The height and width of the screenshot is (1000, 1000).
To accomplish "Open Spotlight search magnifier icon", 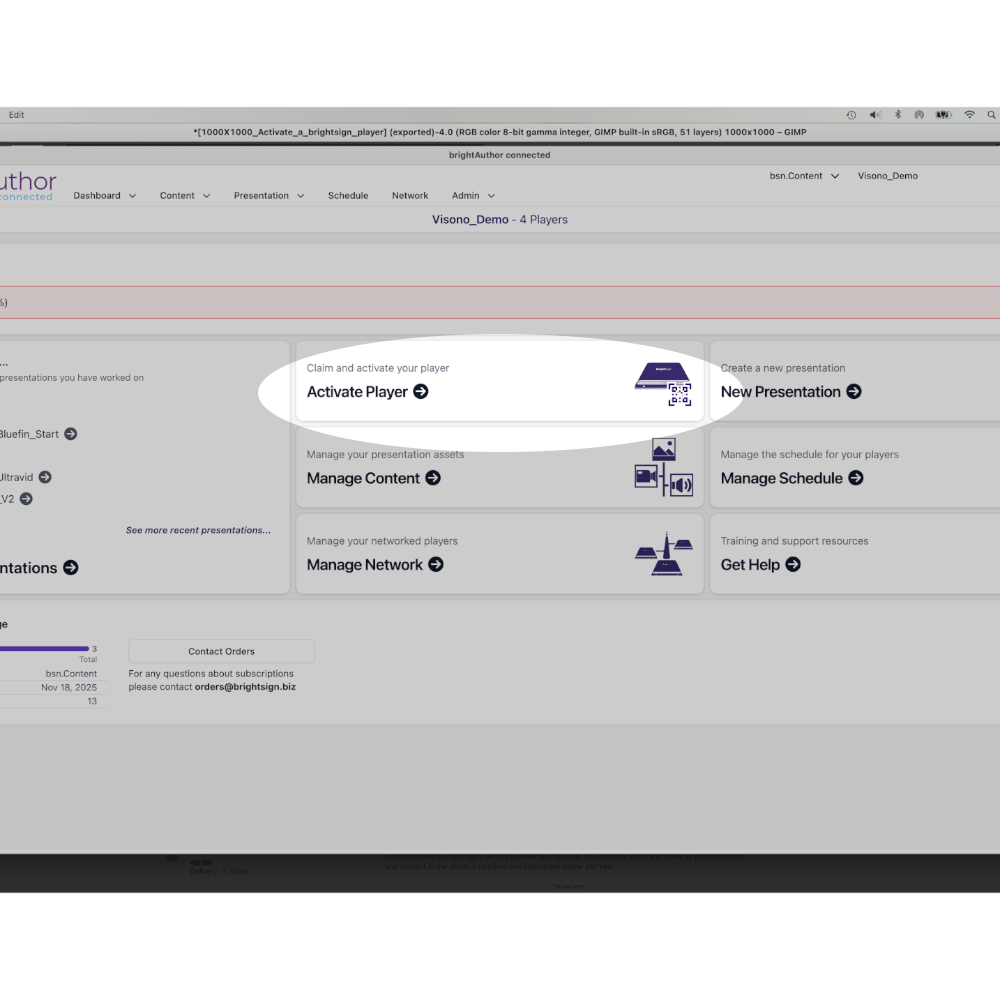I will (992, 115).
